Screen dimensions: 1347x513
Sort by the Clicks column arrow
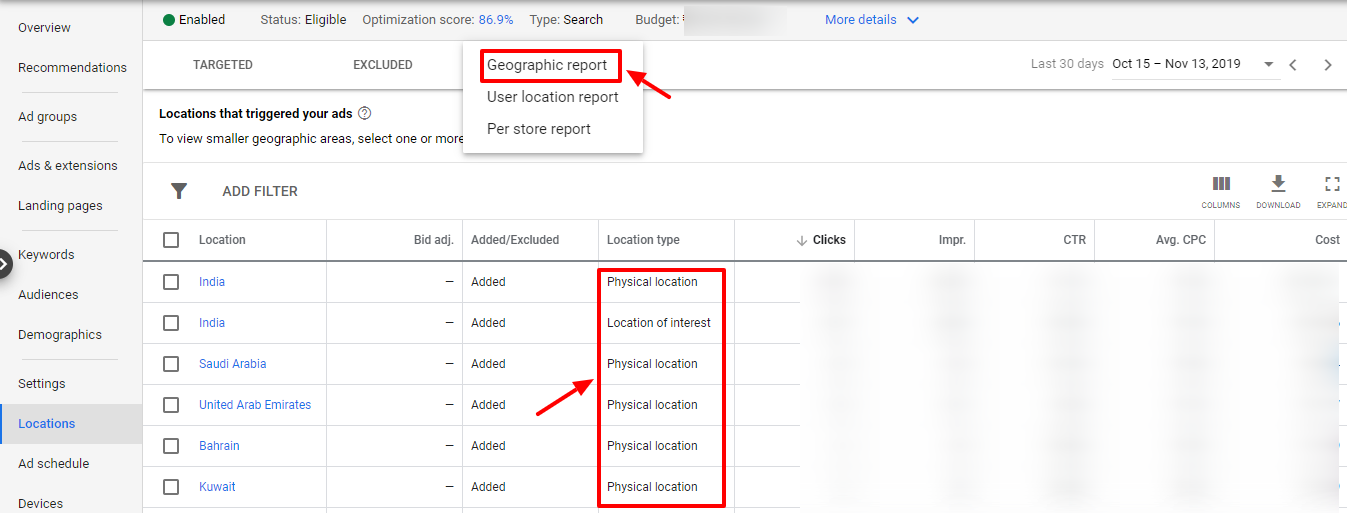click(801, 240)
